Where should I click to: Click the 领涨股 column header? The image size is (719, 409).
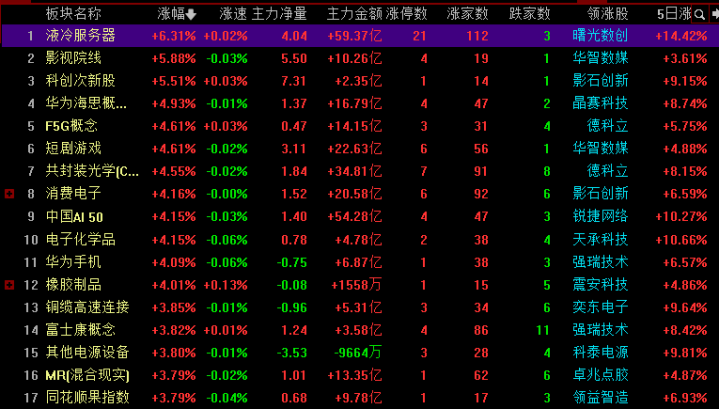pos(608,14)
